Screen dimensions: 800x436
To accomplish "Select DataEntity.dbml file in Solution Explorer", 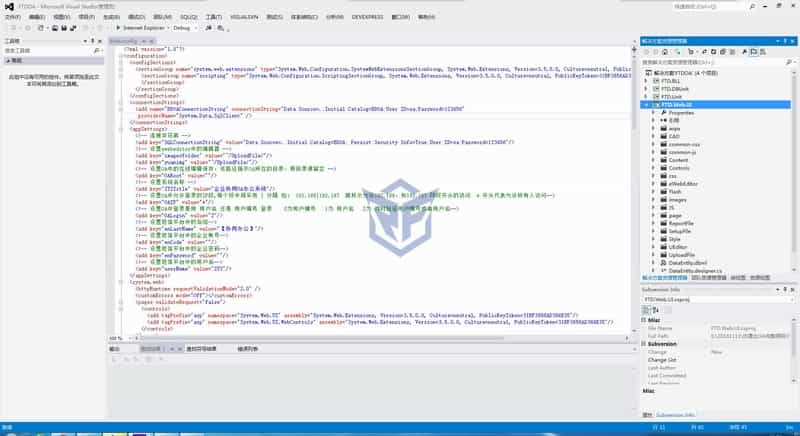I will [x=688, y=262].
